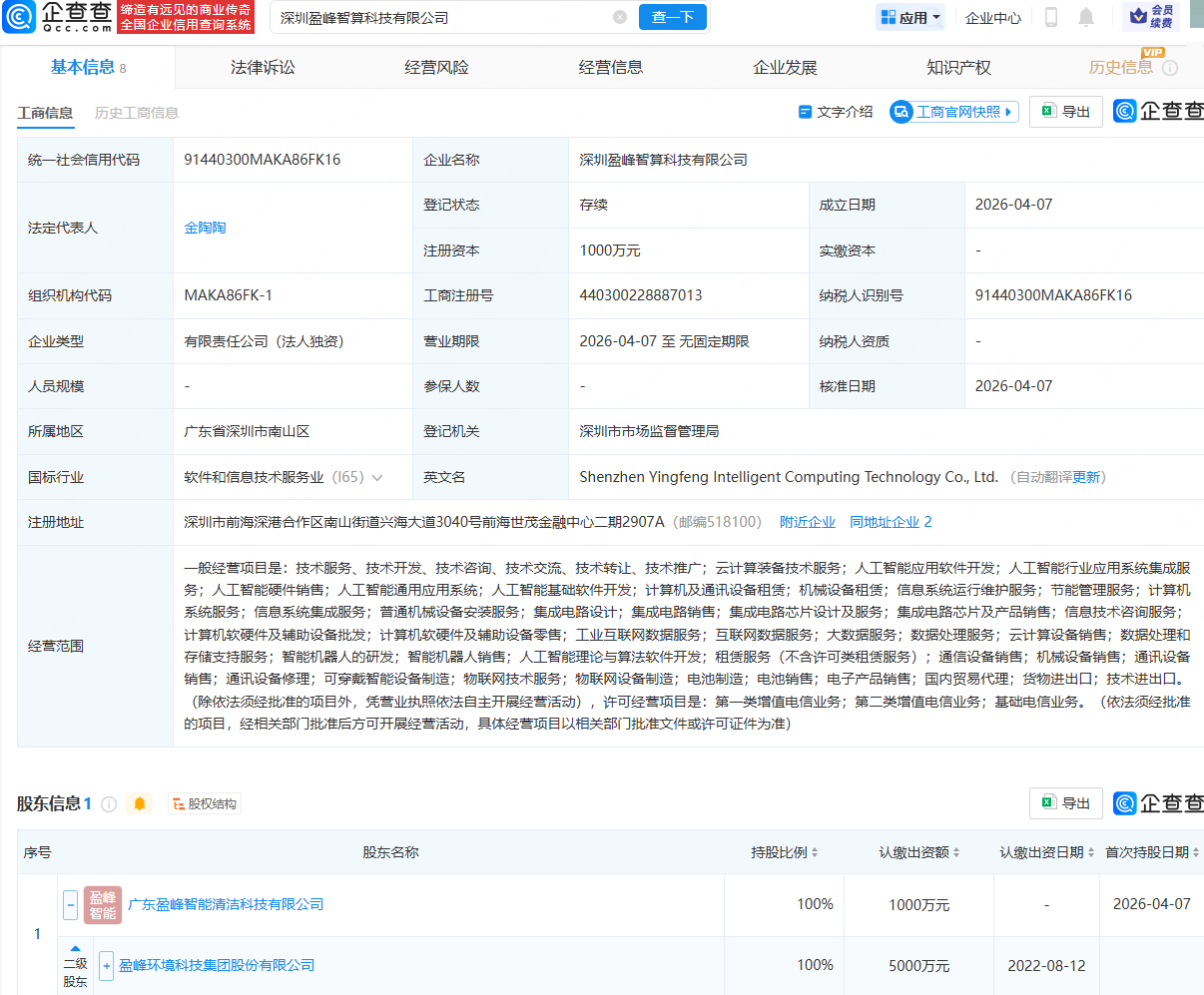Expand 盈峰环境科技集团股份有限公司 shareholder node
1204x995 pixels.
pyautogui.click(x=105, y=965)
